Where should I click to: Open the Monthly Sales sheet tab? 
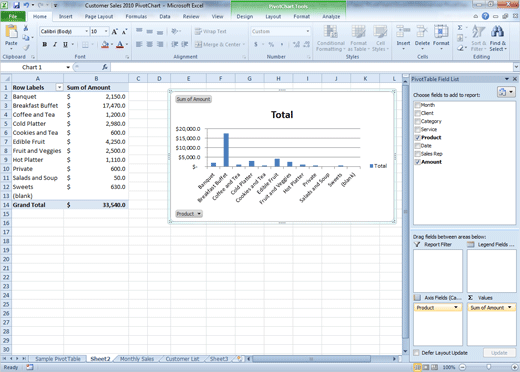point(137,359)
